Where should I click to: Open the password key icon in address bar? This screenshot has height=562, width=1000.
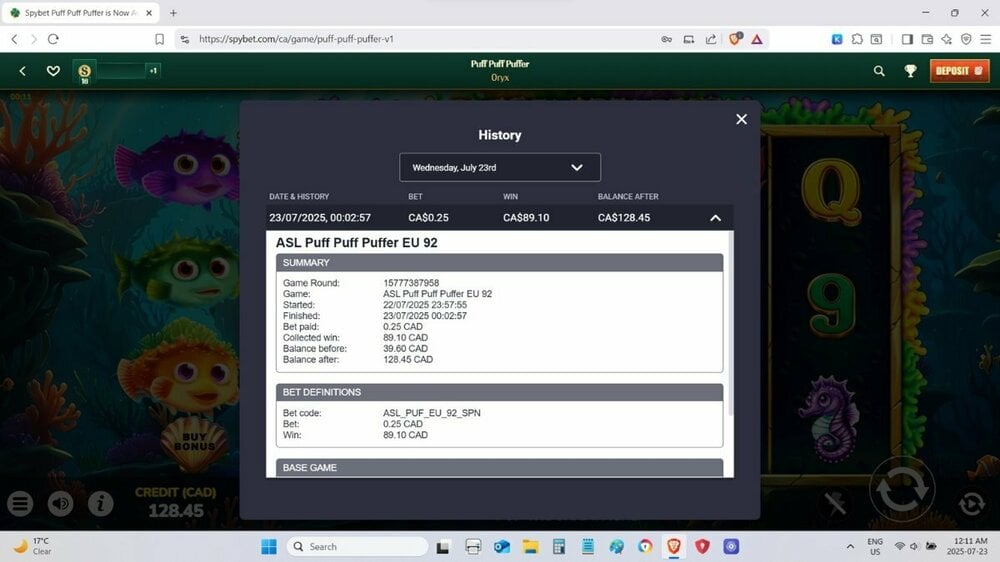point(666,39)
